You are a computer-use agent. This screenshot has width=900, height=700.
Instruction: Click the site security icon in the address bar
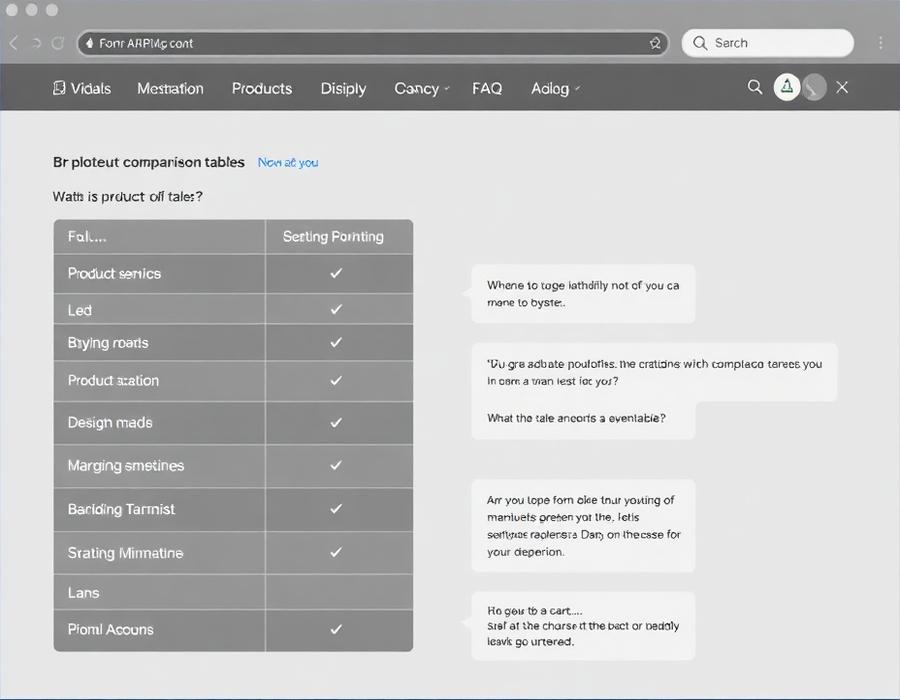coord(90,43)
